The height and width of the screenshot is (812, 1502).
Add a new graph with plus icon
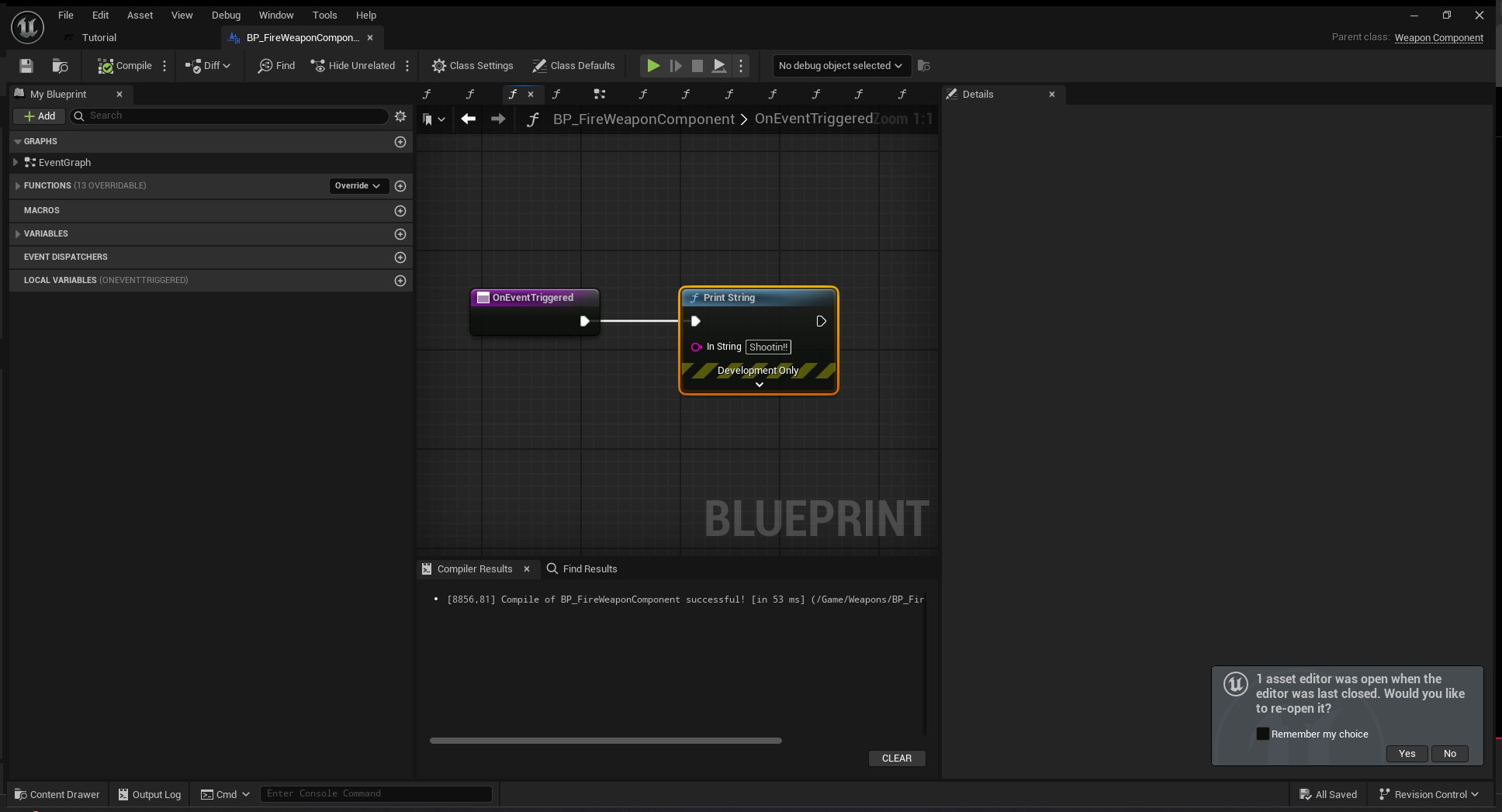click(400, 142)
